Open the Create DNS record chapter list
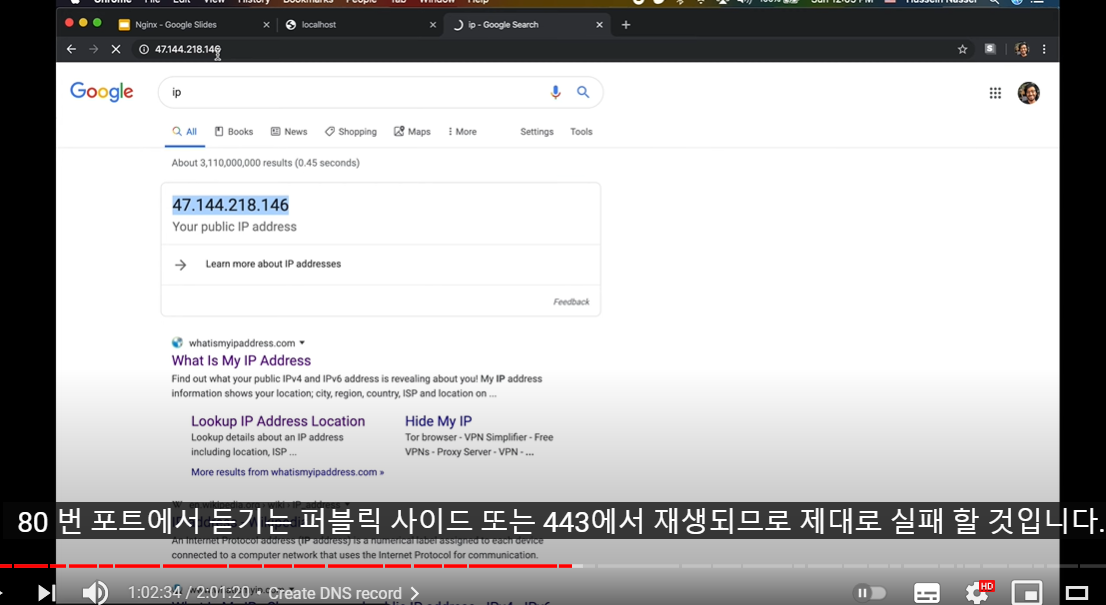1106x605 pixels. point(344,593)
